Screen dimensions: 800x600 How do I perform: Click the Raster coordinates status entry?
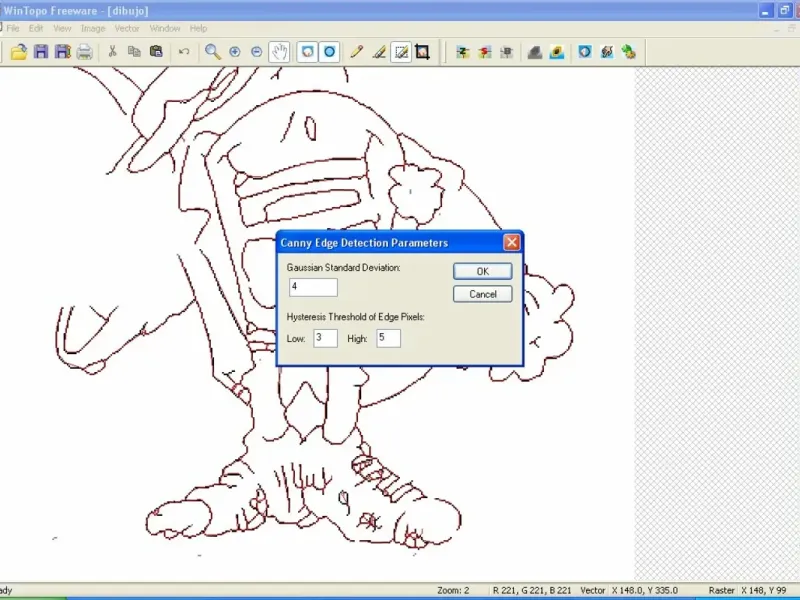pos(747,590)
